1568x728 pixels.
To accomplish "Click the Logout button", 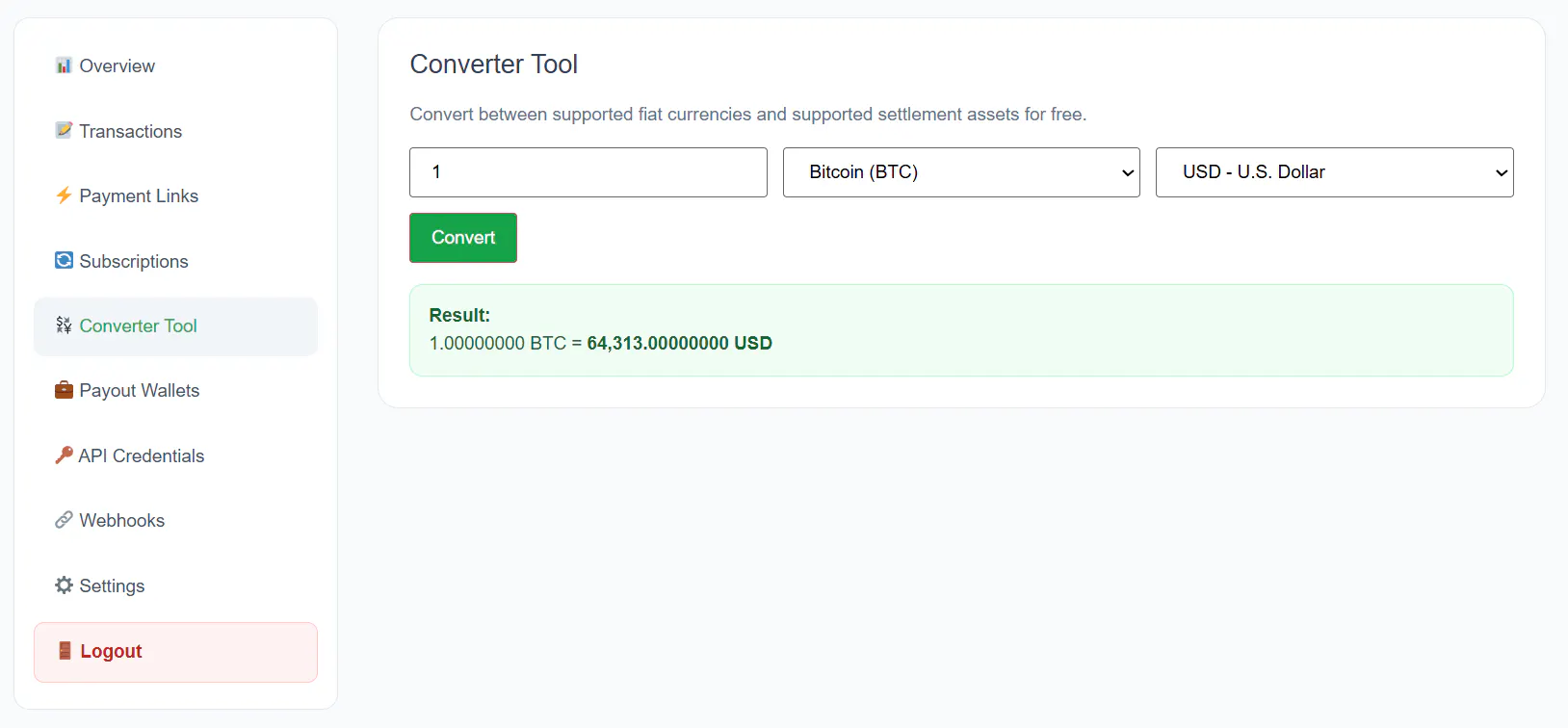I will pos(175,652).
